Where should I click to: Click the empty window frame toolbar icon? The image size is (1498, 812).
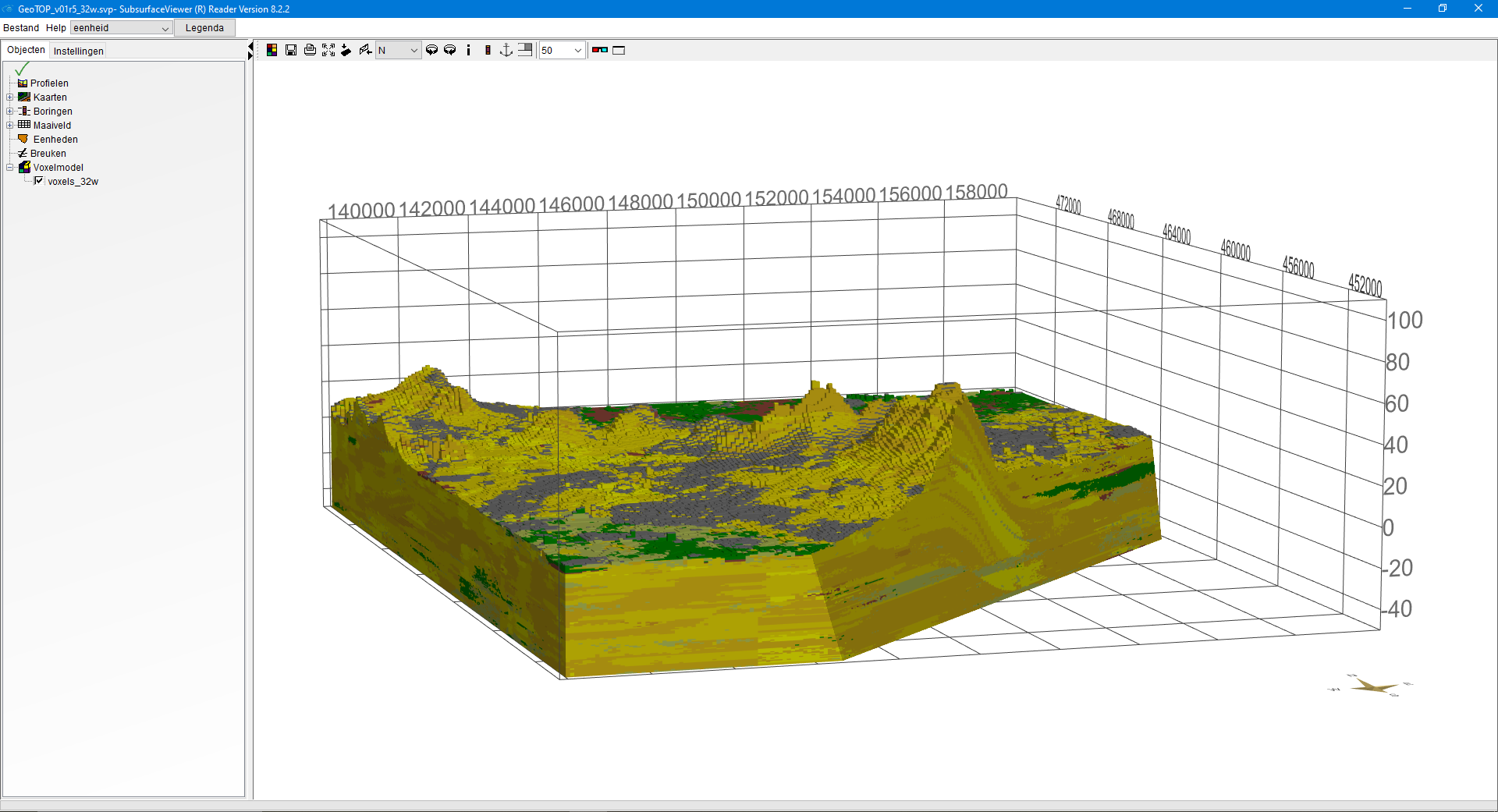click(x=619, y=50)
